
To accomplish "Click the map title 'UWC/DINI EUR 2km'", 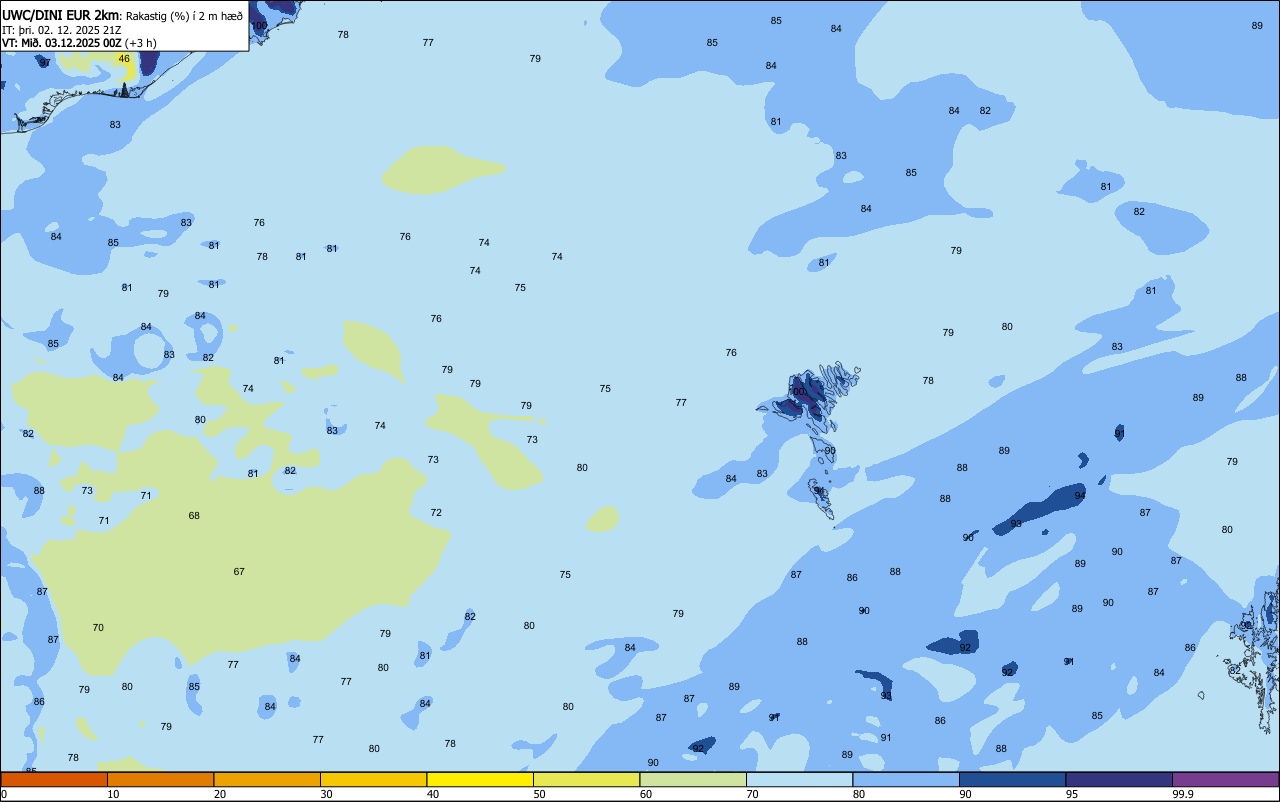I will (60, 14).
